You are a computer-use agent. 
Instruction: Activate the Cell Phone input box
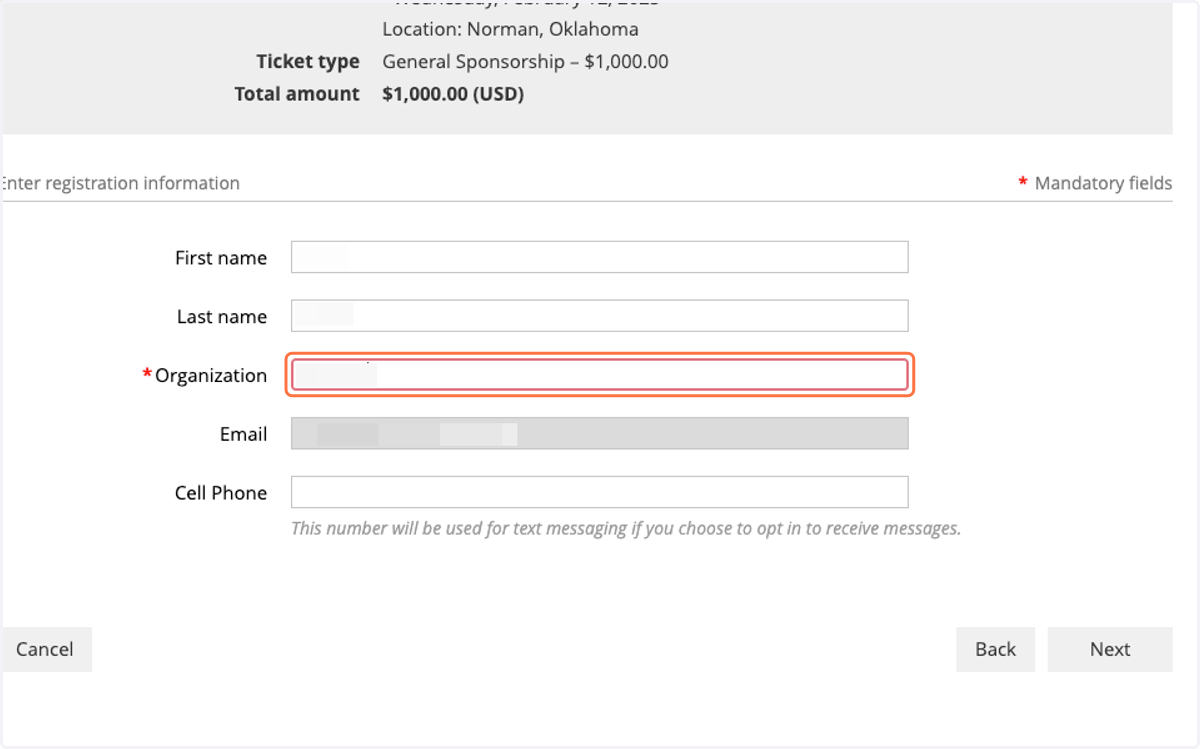[599, 492]
